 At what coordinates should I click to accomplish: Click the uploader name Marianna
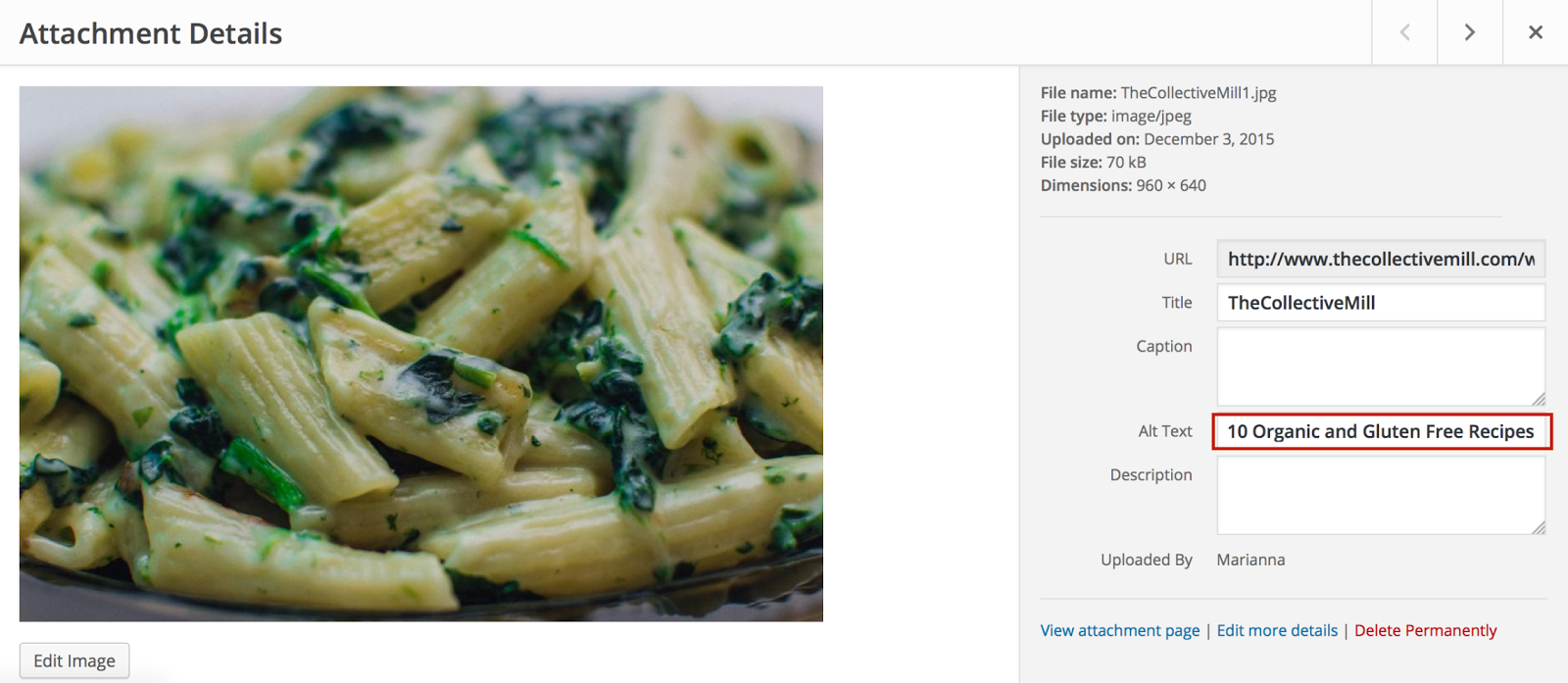[x=1250, y=560]
